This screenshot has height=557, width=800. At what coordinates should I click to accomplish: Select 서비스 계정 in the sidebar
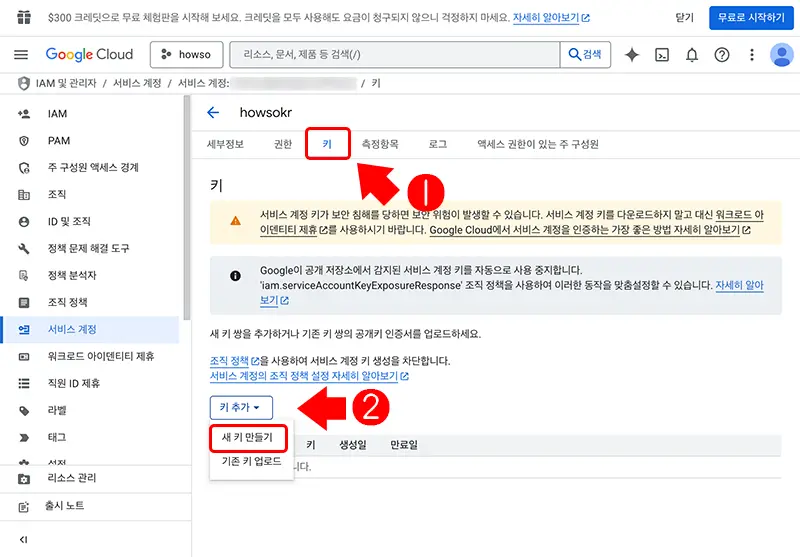91,330
